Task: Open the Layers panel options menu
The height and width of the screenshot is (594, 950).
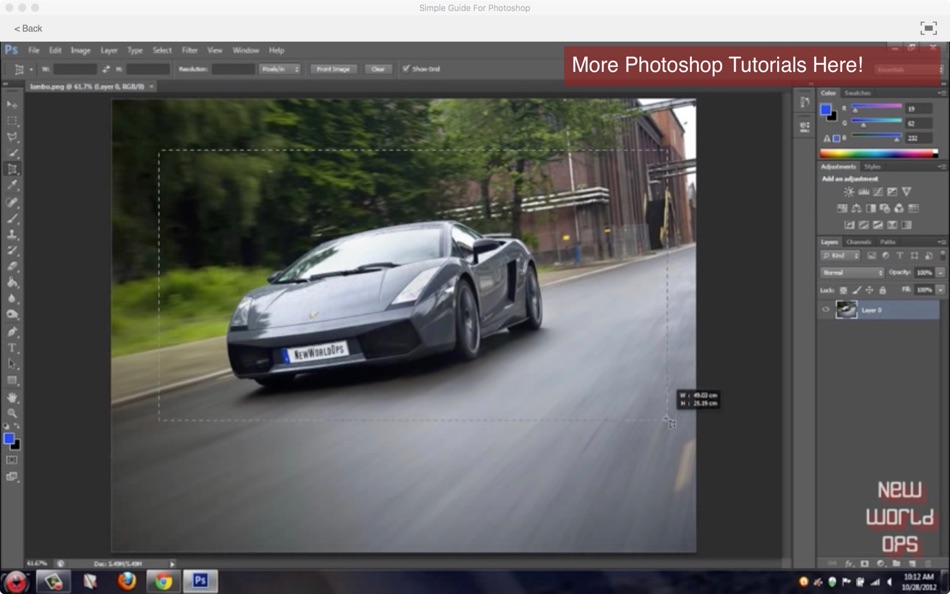Action: [942, 242]
